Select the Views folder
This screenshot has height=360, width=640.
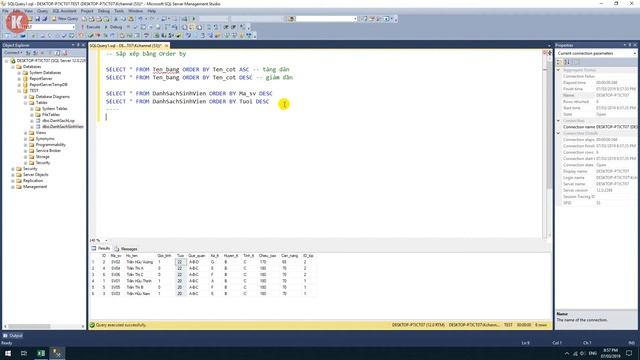pos(41,133)
